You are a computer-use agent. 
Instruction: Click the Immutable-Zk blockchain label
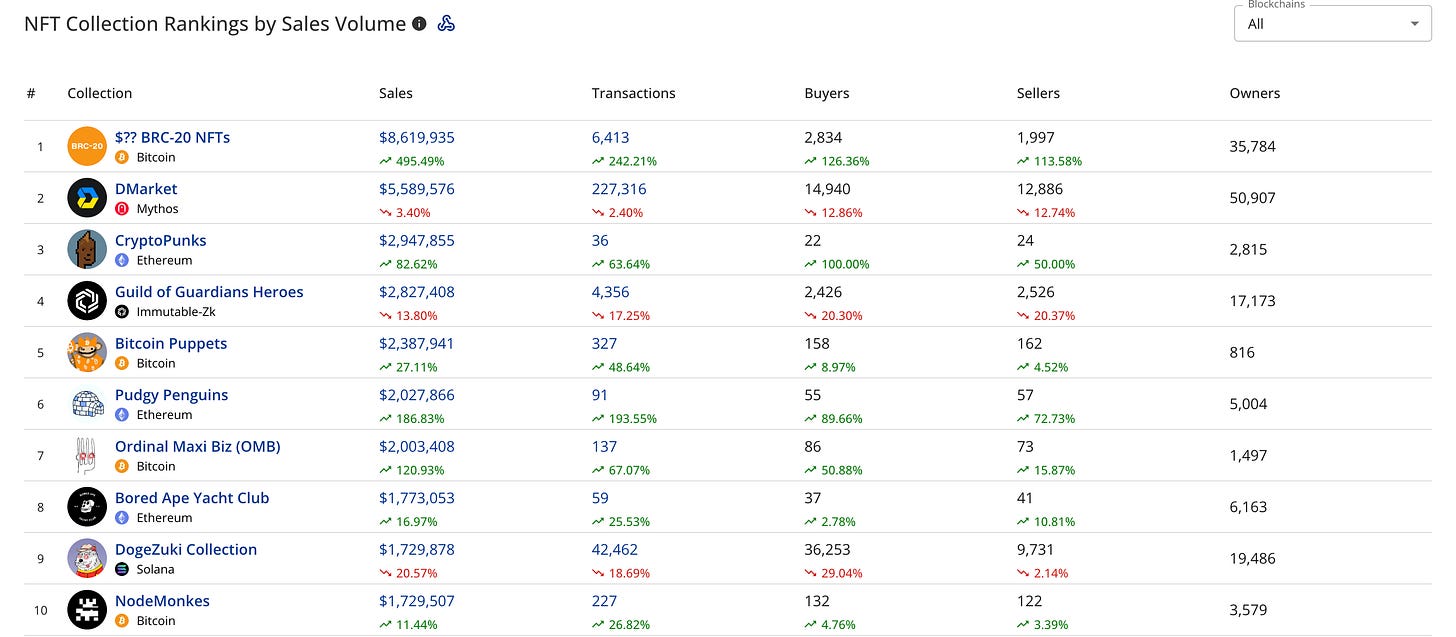pyautogui.click(x=176, y=312)
